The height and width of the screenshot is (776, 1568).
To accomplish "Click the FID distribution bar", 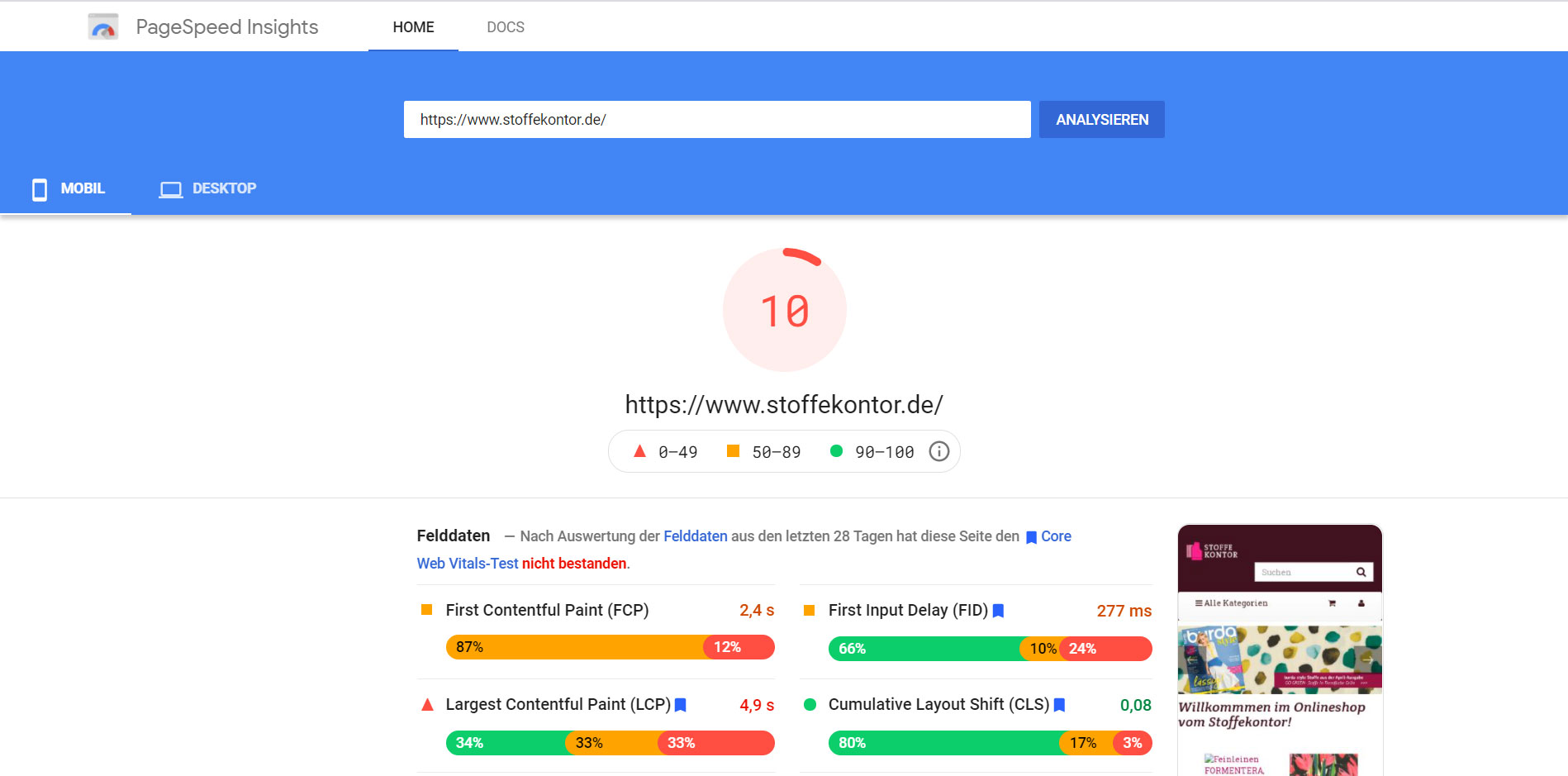I will click(990, 649).
